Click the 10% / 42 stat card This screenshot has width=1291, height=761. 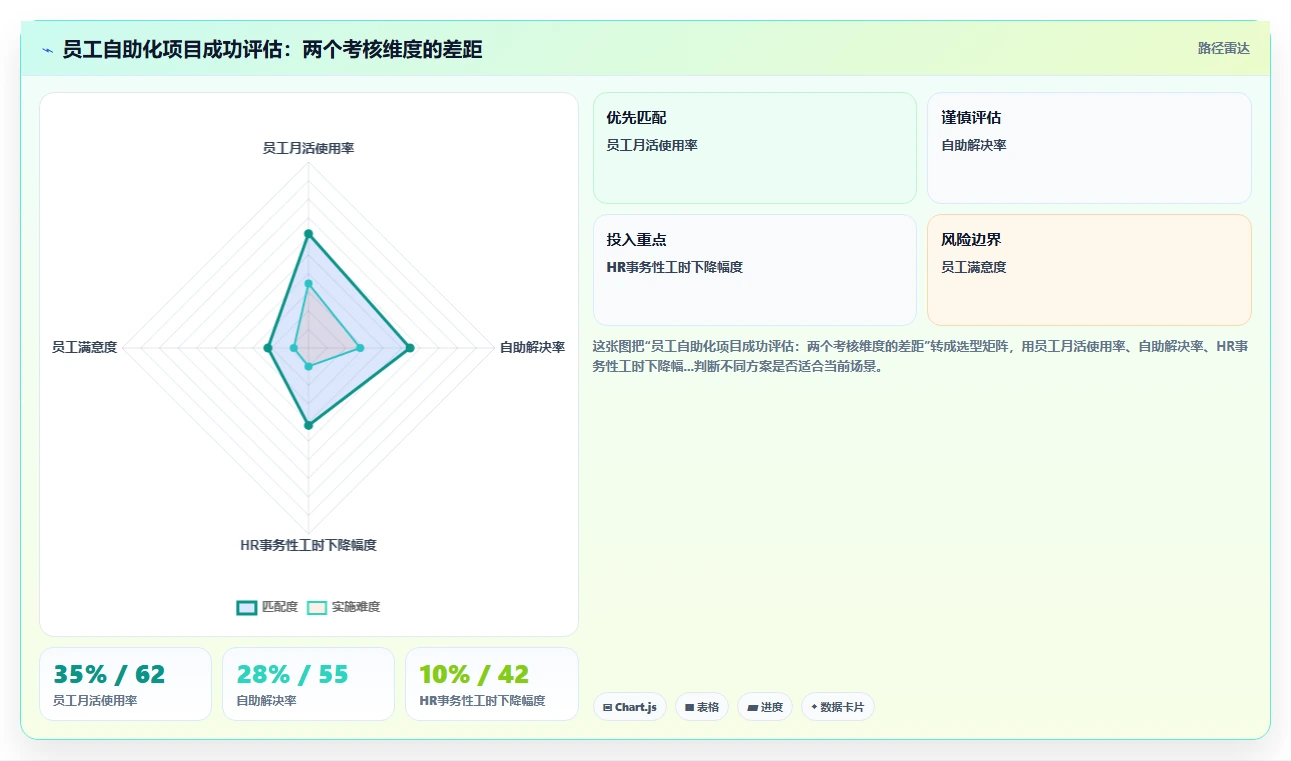491,684
